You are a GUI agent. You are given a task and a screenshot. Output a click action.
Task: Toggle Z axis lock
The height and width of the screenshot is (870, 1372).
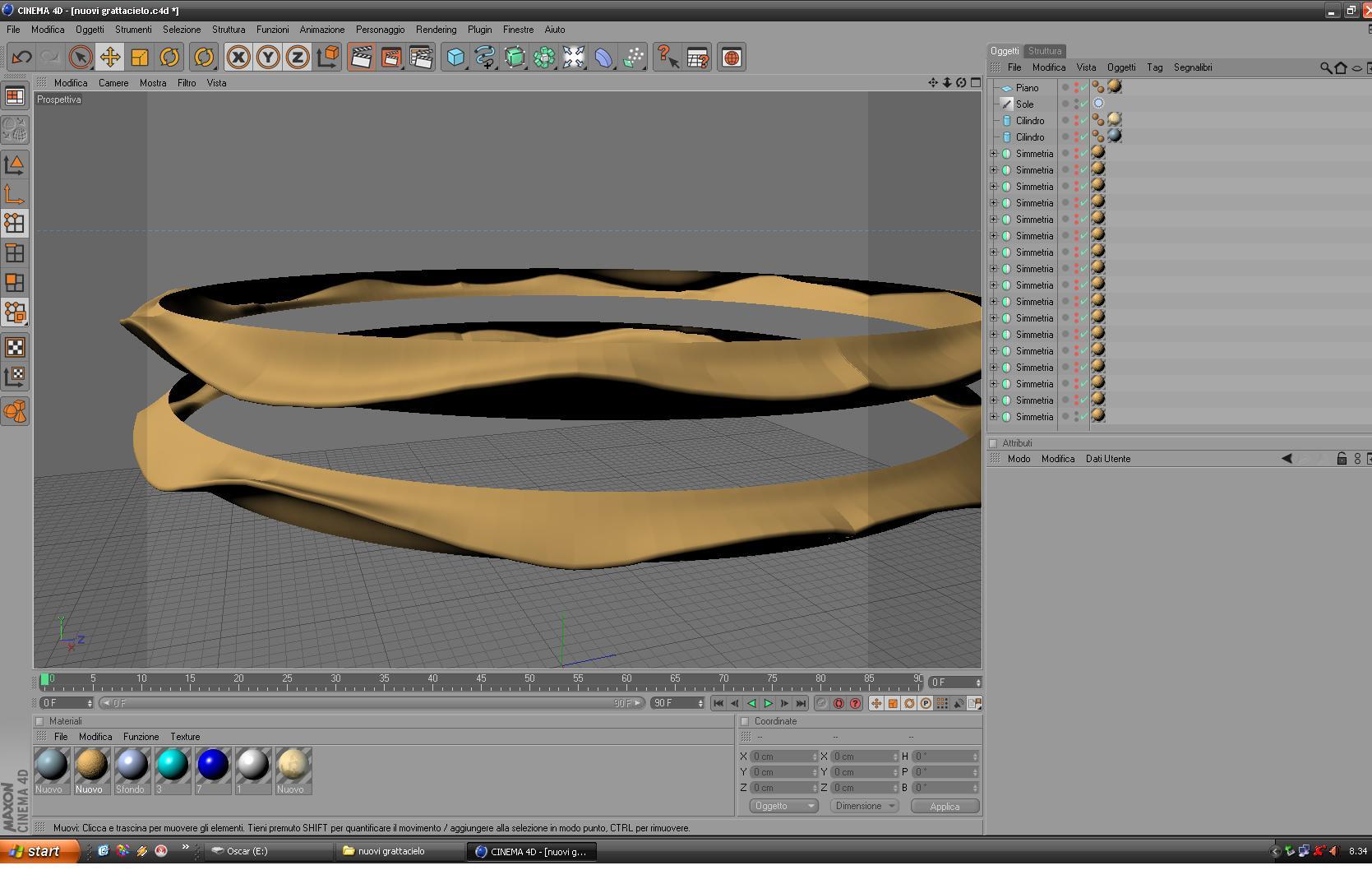tap(298, 58)
